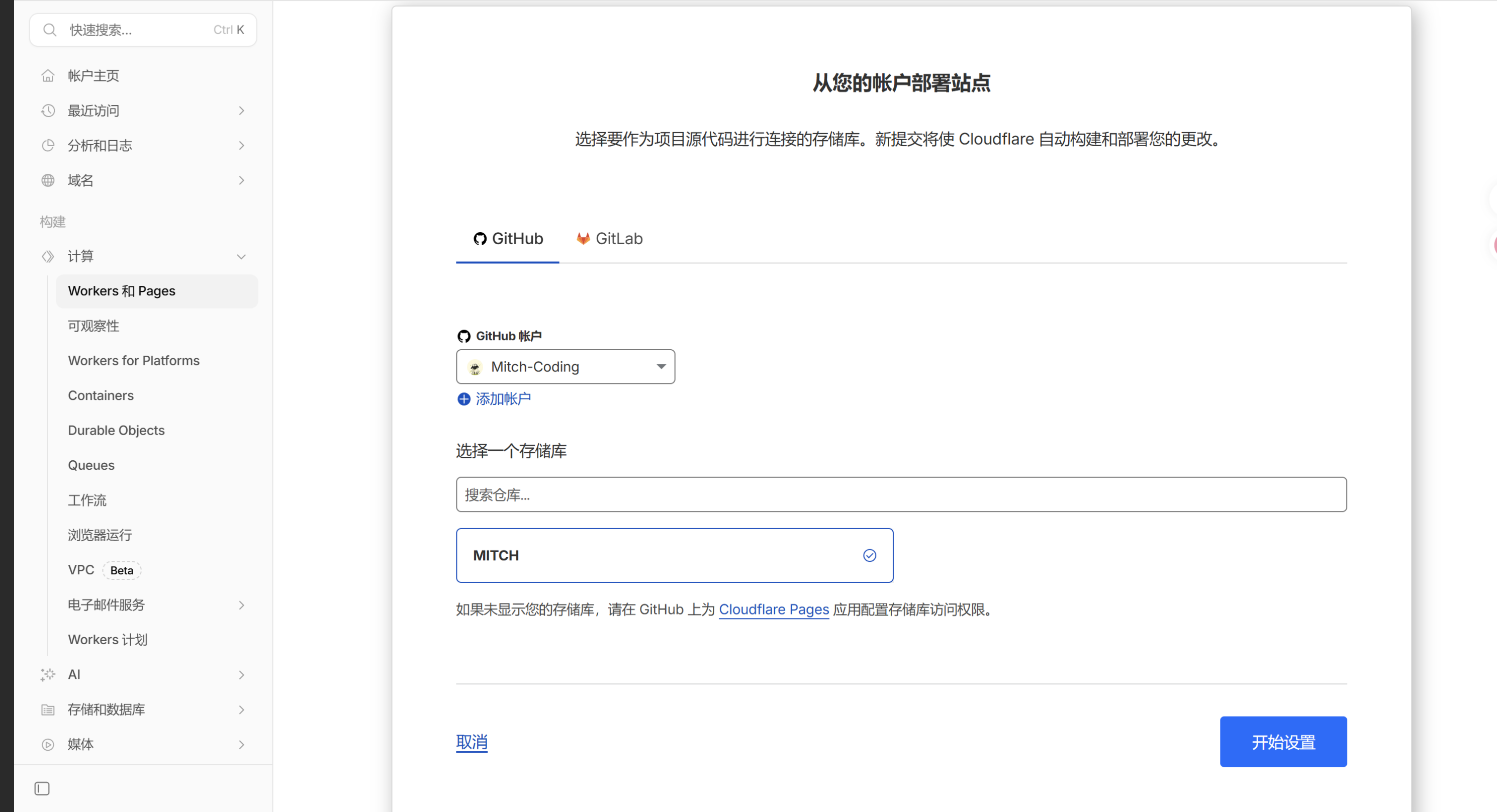Click the Beta badge next to VPC
The width and height of the screenshot is (1497, 812).
coord(122,570)
